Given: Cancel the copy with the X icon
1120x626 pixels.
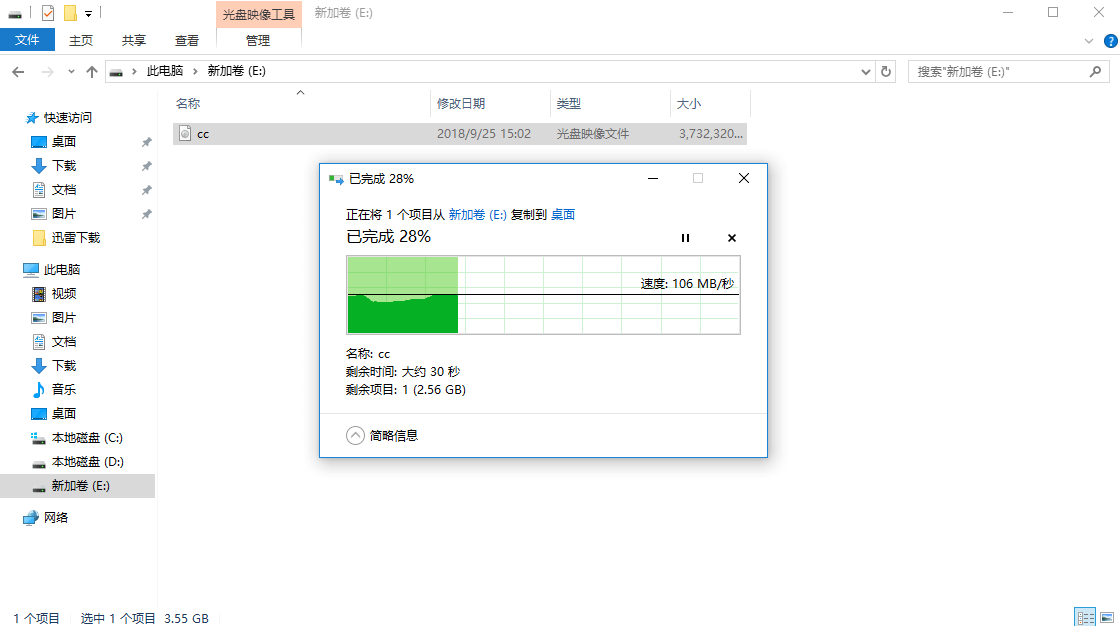Looking at the screenshot, I should click(731, 238).
